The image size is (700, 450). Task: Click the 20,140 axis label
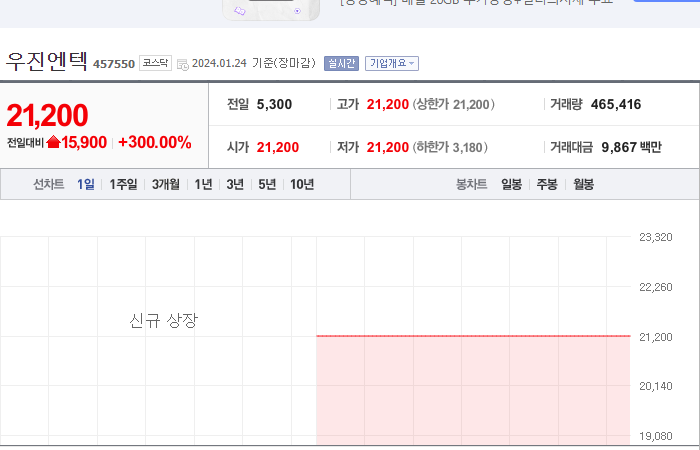pyautogui.click(x=655, y=386)
